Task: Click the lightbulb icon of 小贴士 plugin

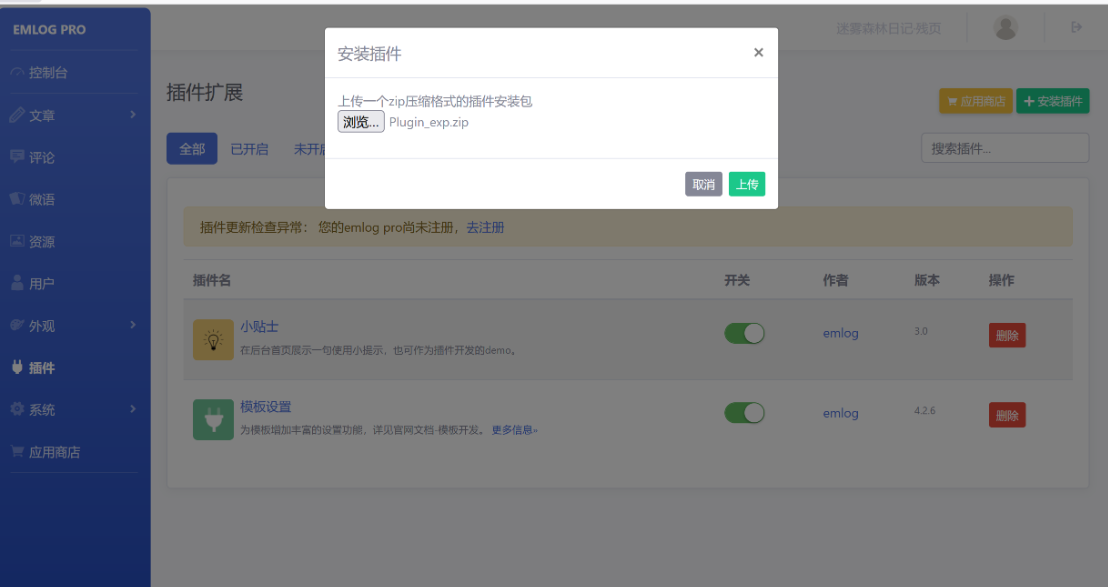Action: [213, 339]
